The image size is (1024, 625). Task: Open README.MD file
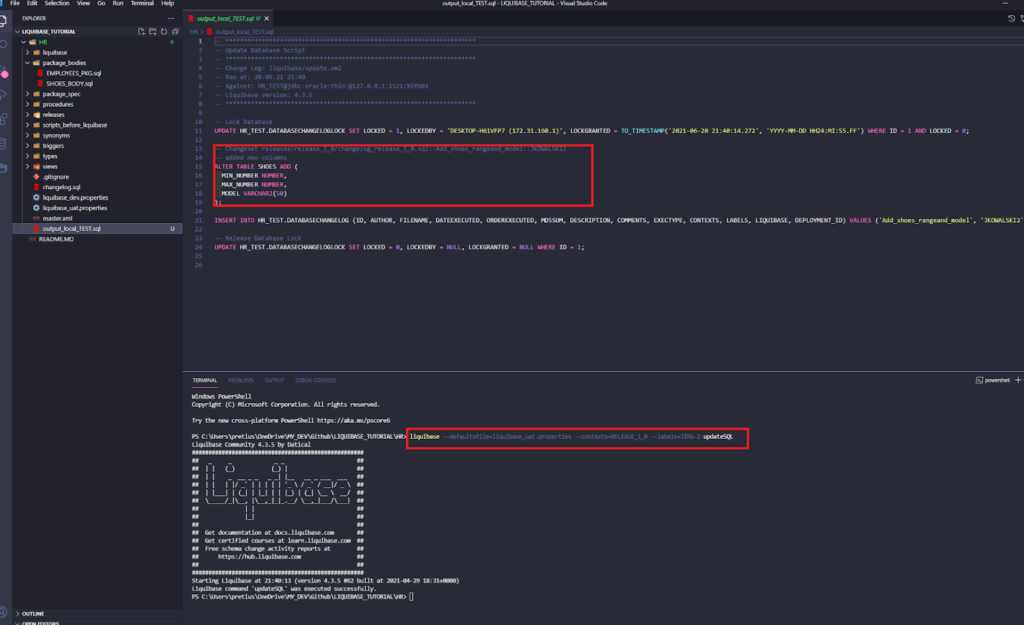point(97,239)
